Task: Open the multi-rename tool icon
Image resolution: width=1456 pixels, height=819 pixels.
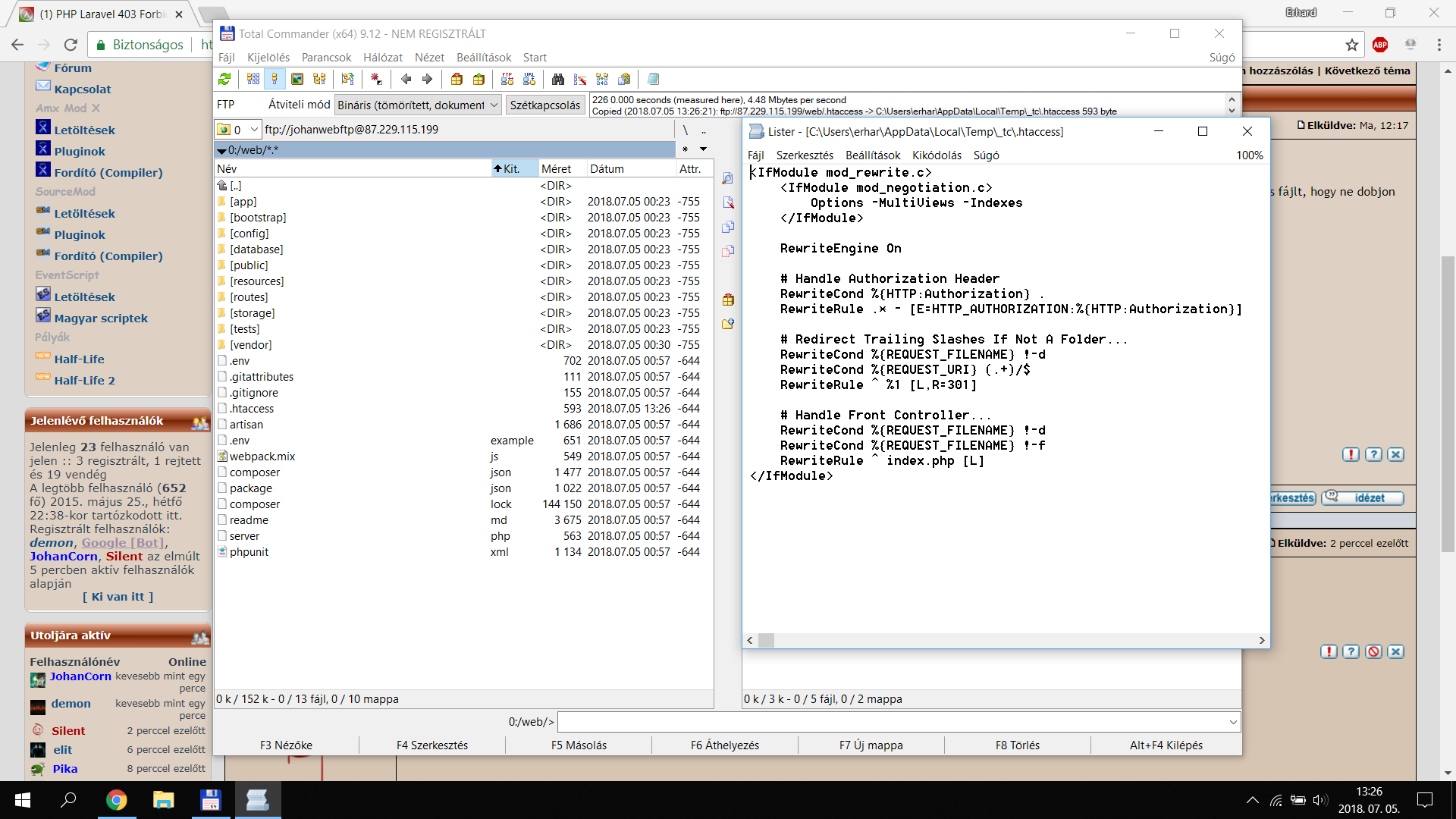Action: (580, 79)
